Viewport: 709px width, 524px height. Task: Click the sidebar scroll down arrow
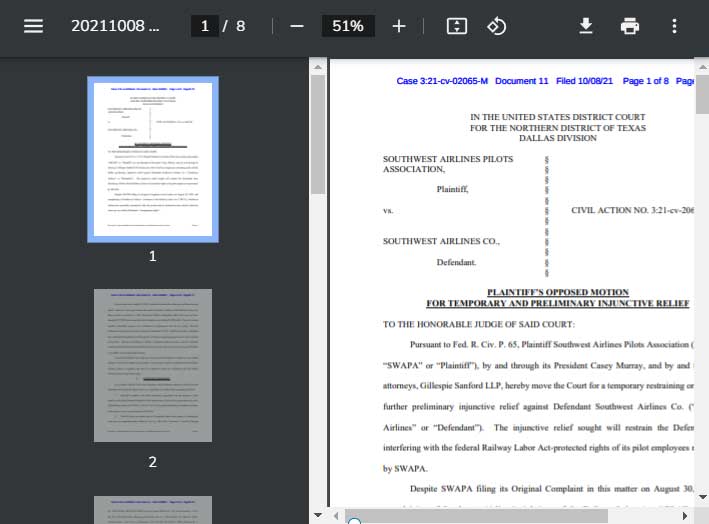click(x=318, y=515)
